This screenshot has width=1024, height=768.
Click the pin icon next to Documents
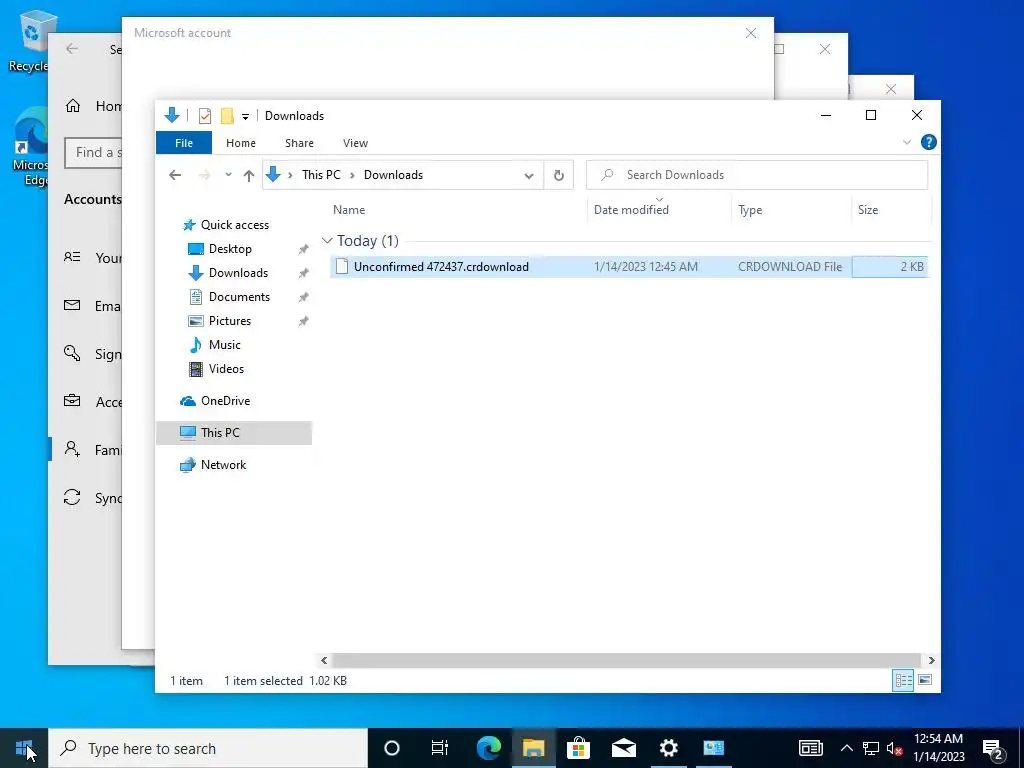[x=303, y=297]
